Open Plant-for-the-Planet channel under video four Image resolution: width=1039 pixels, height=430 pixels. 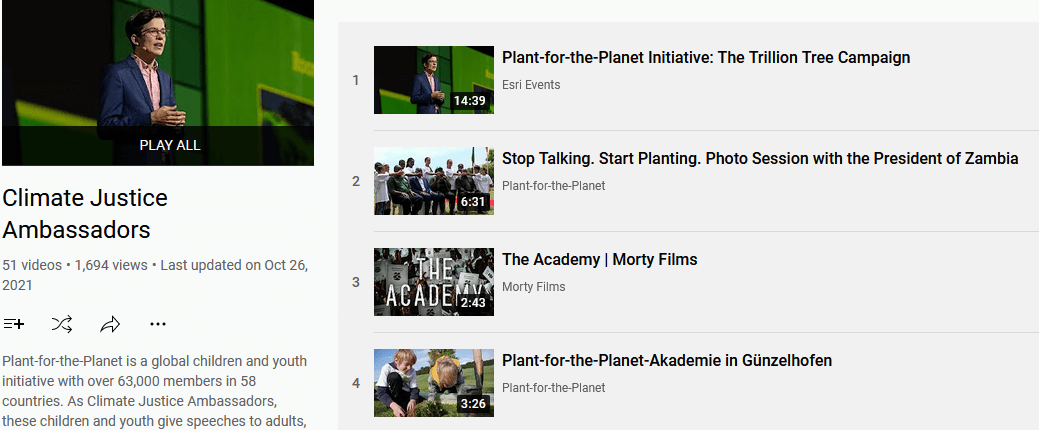pyautogui.click(x=553, y=388)
